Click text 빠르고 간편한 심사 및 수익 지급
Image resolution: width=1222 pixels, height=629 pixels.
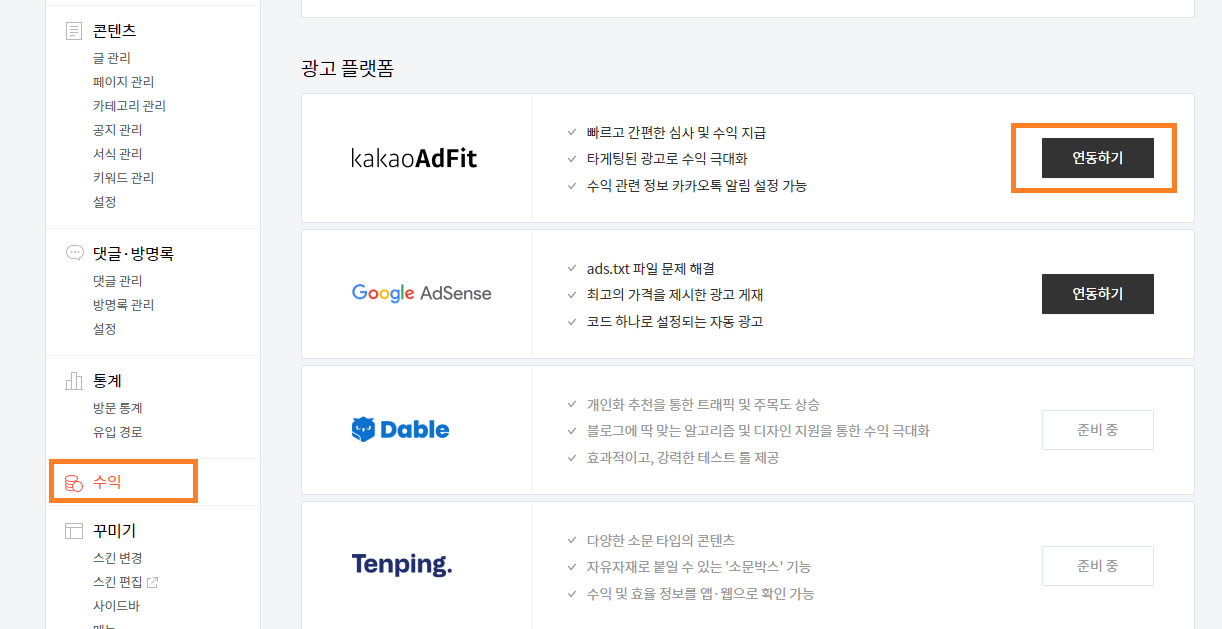click(x=677, y=133)
